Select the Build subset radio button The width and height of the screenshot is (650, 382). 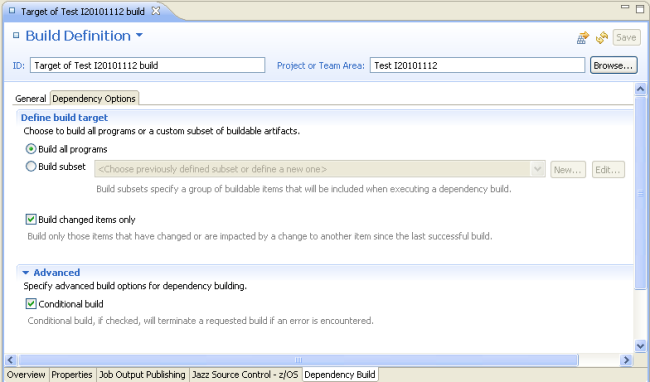31,167
